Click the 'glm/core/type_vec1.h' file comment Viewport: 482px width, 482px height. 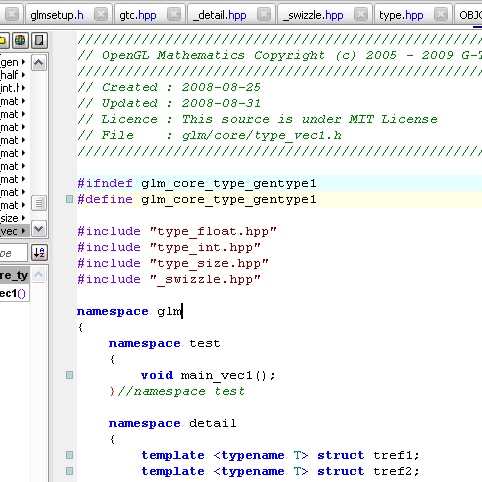coord(210,135)
